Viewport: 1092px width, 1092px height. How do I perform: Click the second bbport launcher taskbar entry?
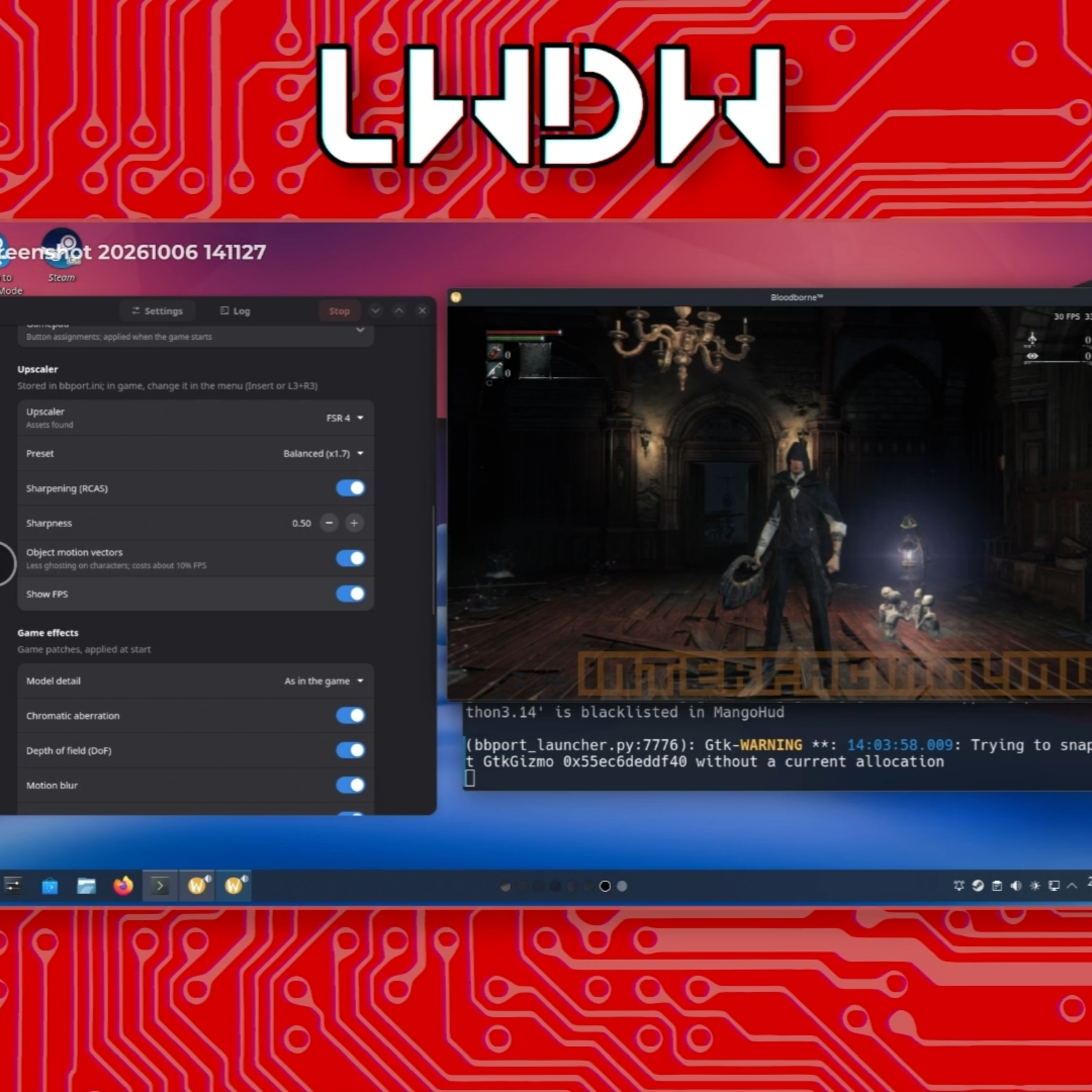click(234, 886)
